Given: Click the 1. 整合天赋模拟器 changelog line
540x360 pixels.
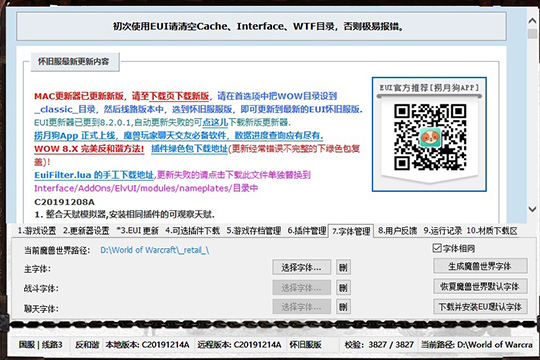Looking at the screenshot, I should point(125,215).
